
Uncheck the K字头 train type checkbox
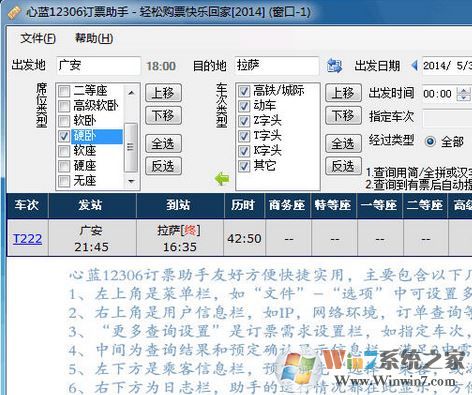coord(244,151)
